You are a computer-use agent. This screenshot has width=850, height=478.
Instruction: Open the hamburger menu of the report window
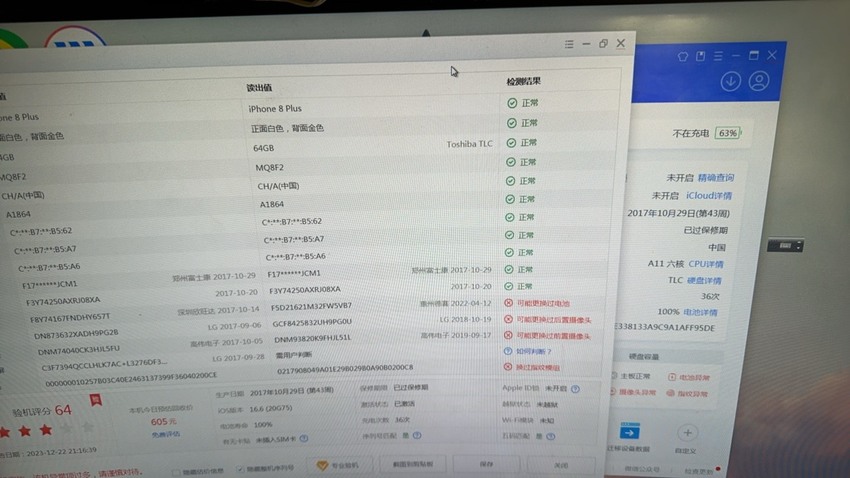click(569, 44)
